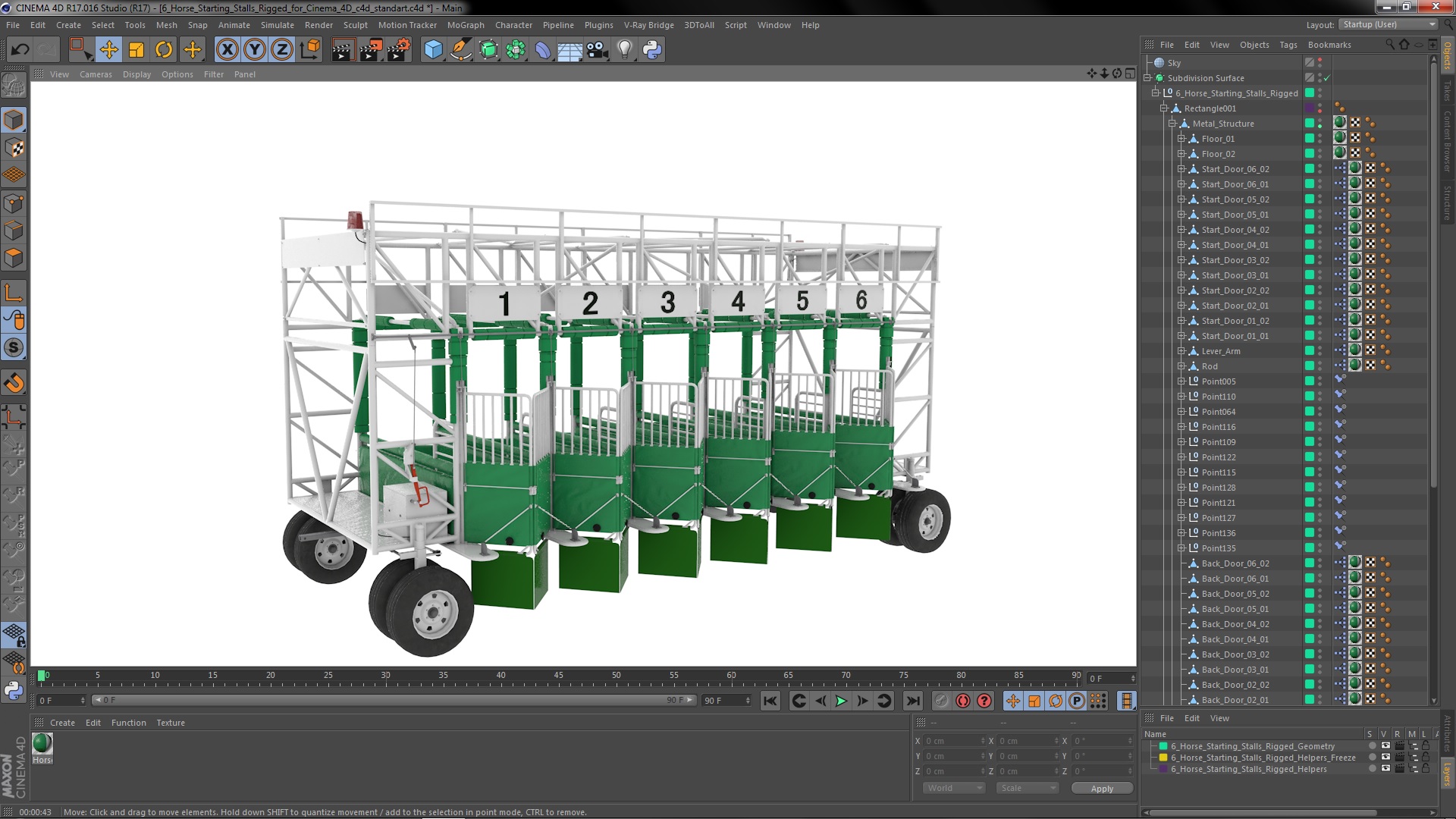1456x819 pixels.
Task: Switch to Points mode
Action: (x=14, y=203)
